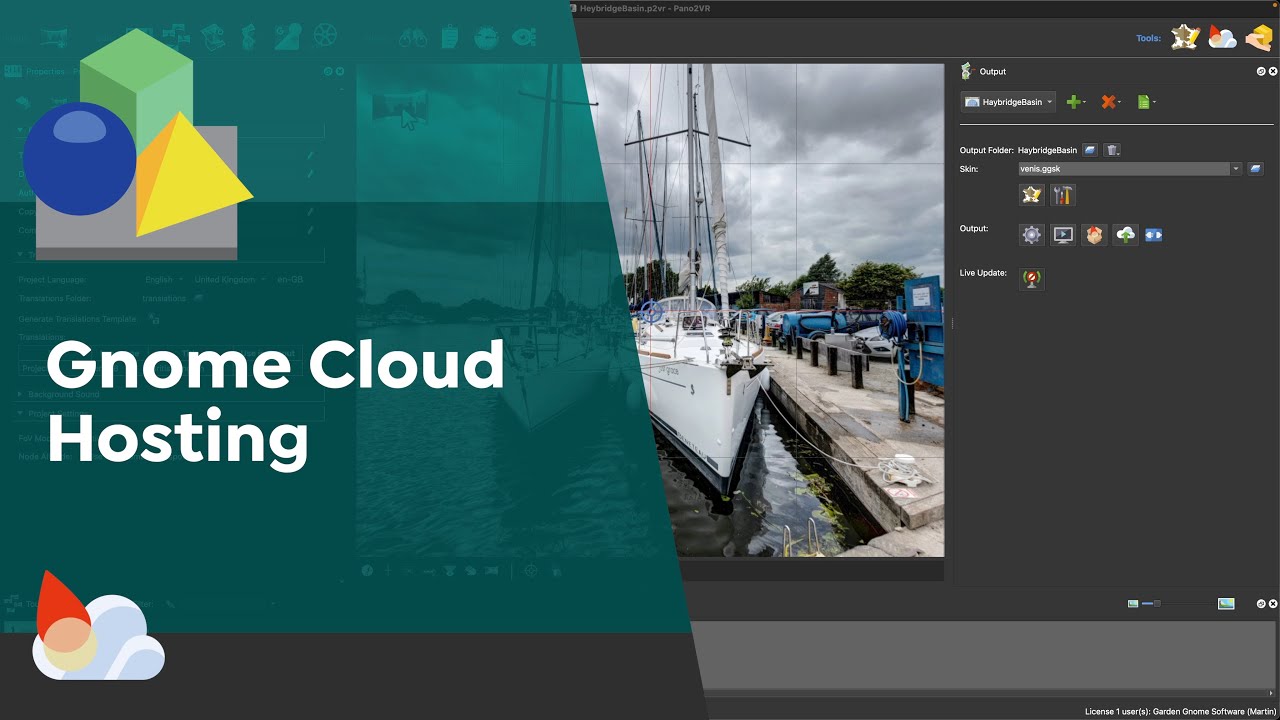This screenshot has height=720, width=1280.
Task: Click the large thumbnail icon near slider
Action: click(1226, 604)
